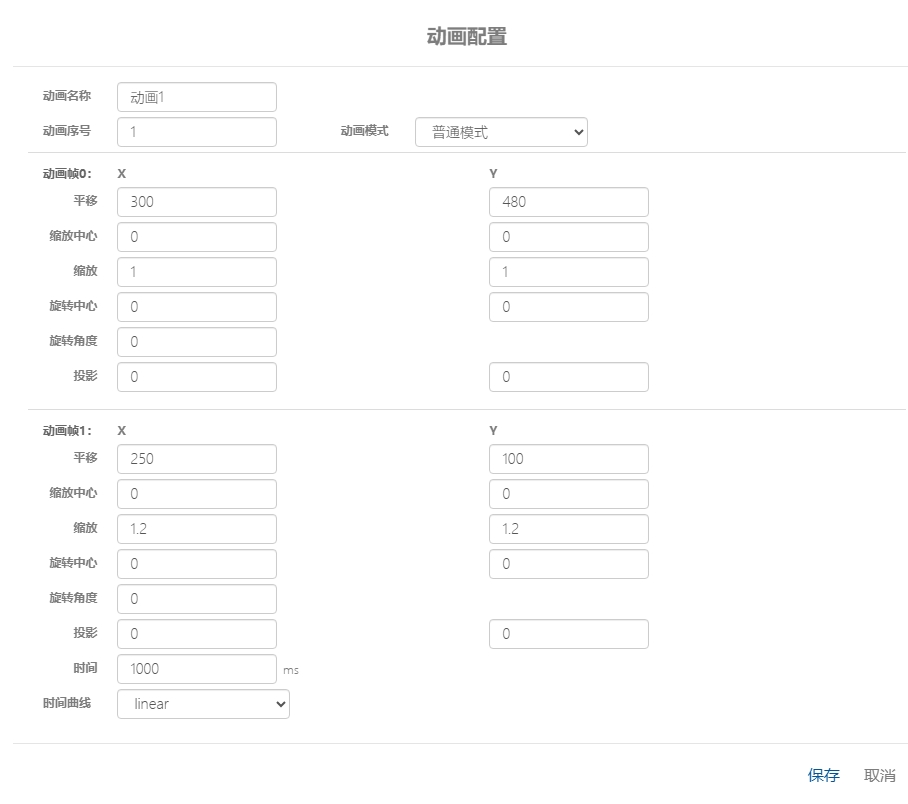This screenshot has width=908, height=804.
Task: Focus frame 1 缩放 X field with 1.2
Action: pos(196,529)
